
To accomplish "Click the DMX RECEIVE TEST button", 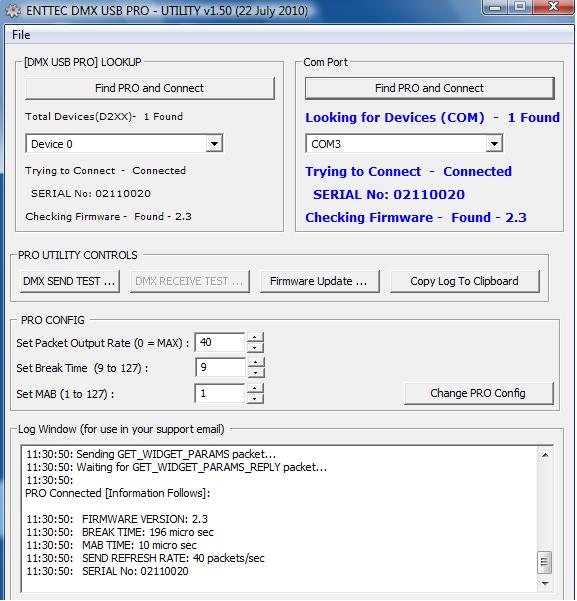I will 189,281.
